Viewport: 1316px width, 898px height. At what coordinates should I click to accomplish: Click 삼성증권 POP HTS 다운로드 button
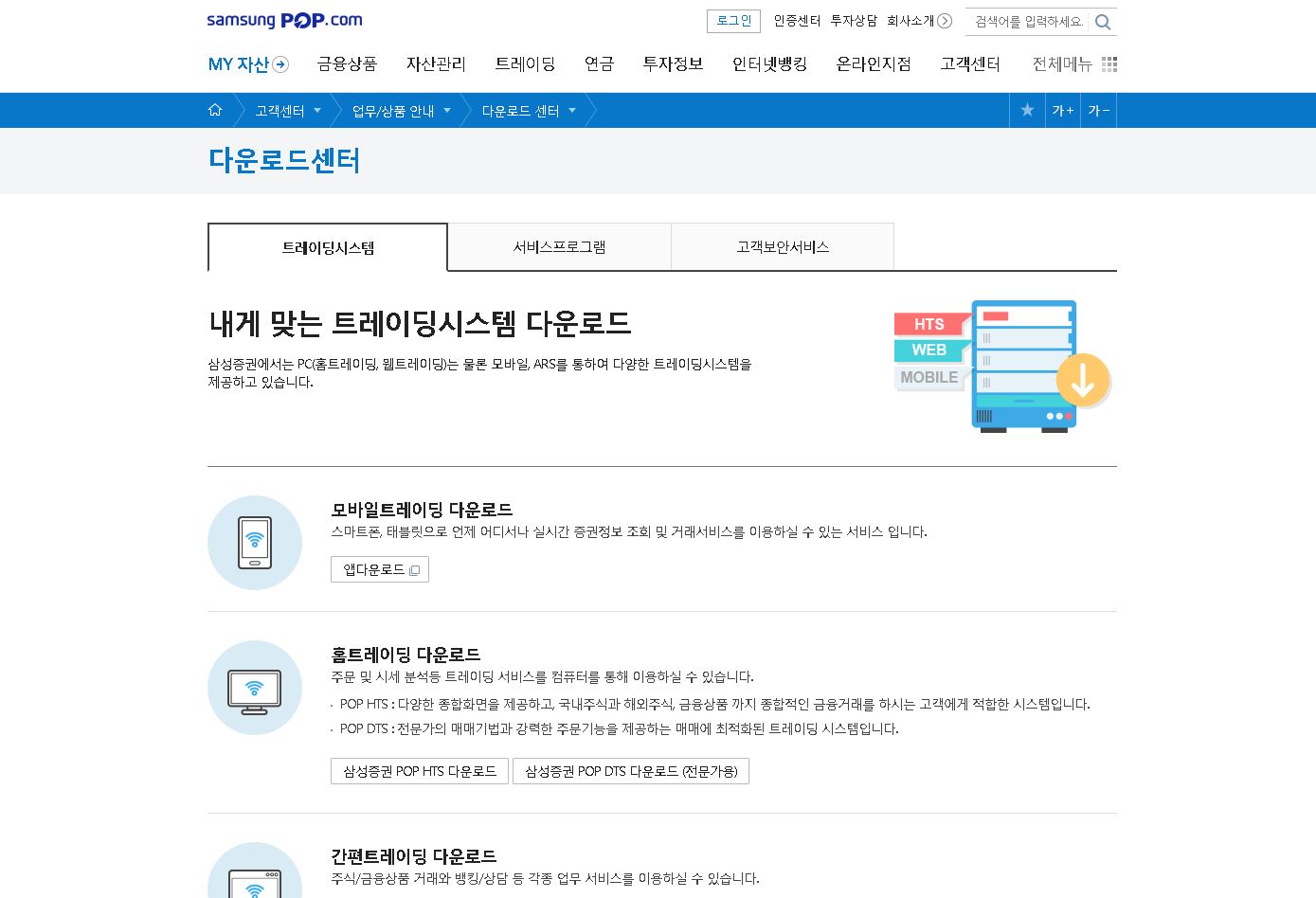point(420,771)
